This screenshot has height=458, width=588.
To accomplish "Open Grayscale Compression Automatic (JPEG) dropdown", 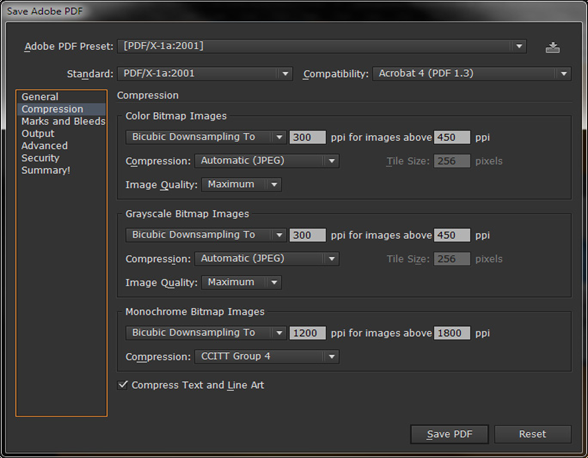I will click(267, 258).
